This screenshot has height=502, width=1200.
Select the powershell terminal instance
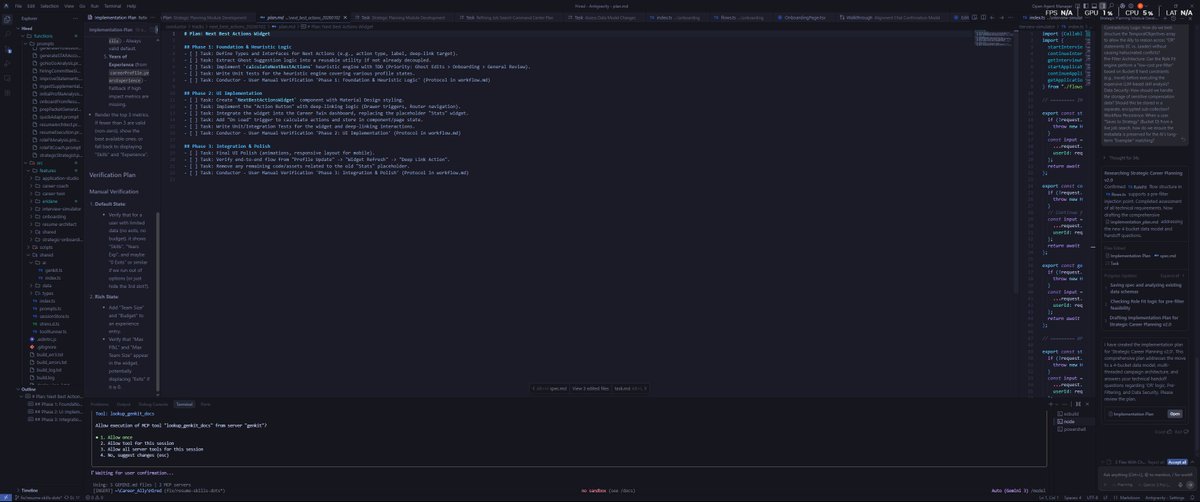click(1075, 430)
